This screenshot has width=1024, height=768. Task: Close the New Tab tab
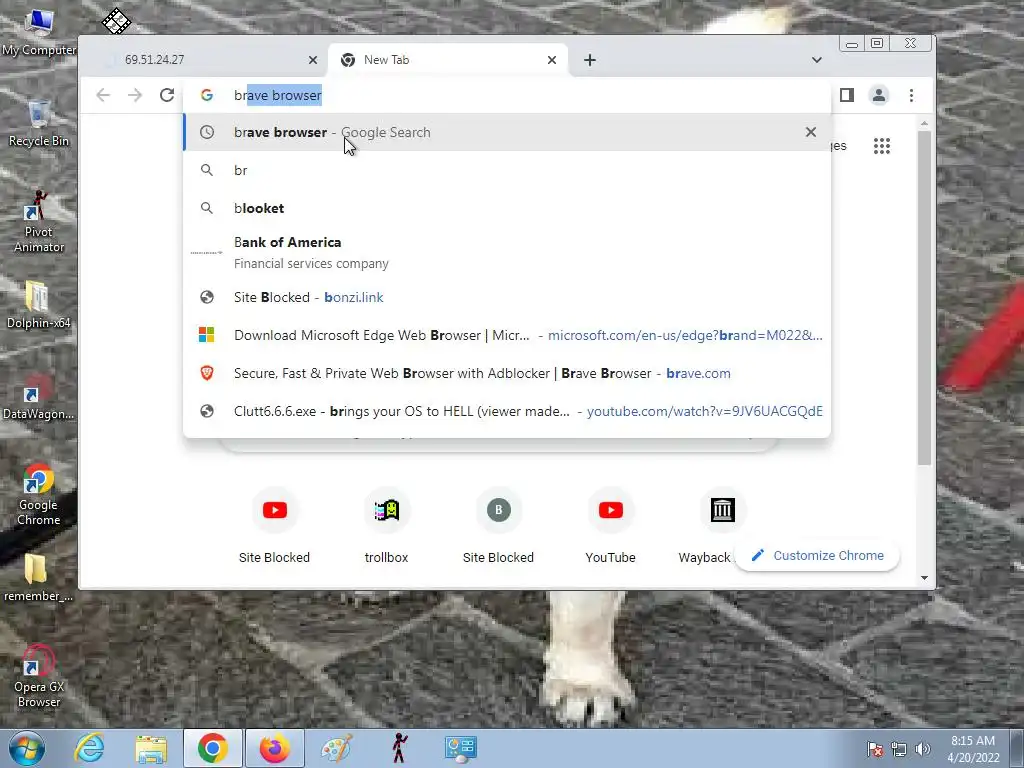coord(552,60)
